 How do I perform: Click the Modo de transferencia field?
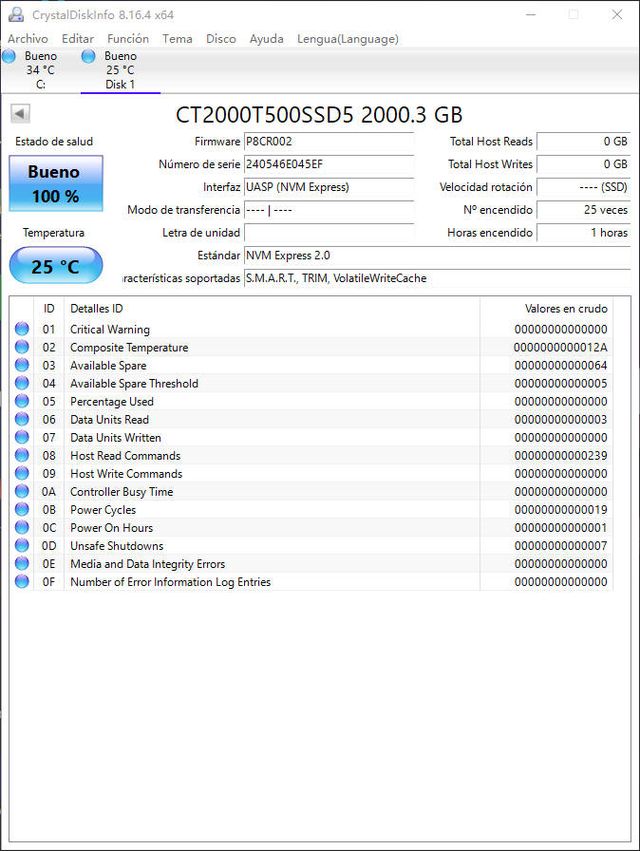click(329, 210)
